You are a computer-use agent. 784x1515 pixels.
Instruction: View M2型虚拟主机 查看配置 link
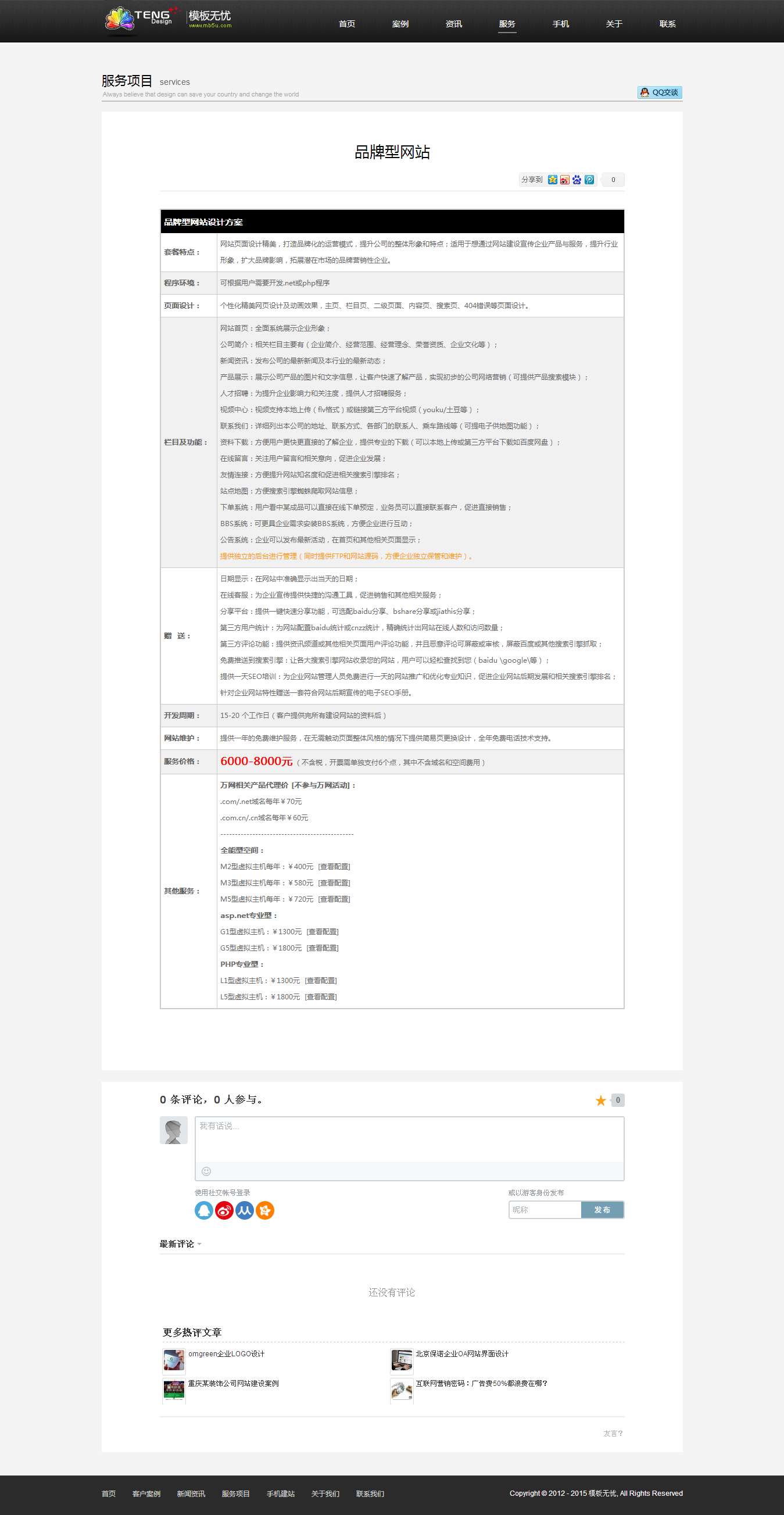(x=334, y=866)
